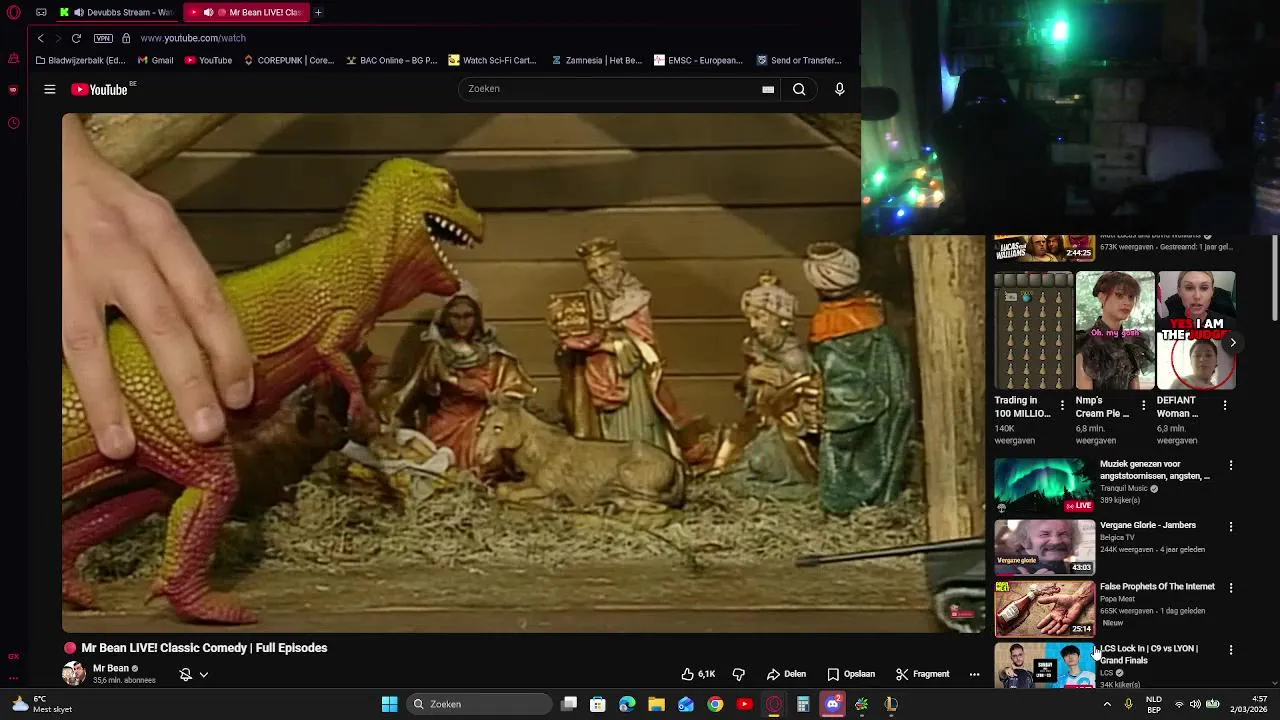The image size is (1280, 720).
Task: Dislike the Mr Bean video
Action: pyautogui.click(x=739, y=674)
